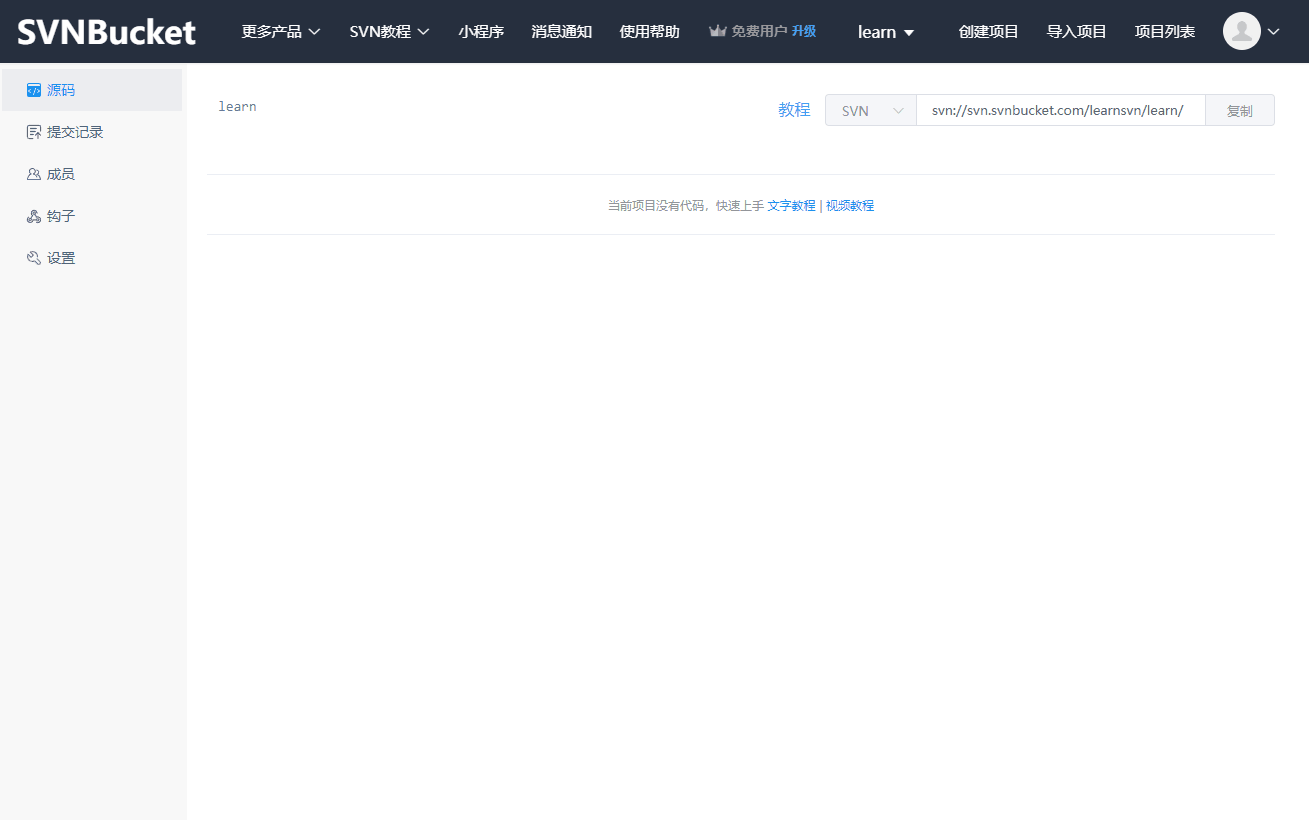Click the user avatar icon
1309x820 pixels.
[x=1241, y=31]
